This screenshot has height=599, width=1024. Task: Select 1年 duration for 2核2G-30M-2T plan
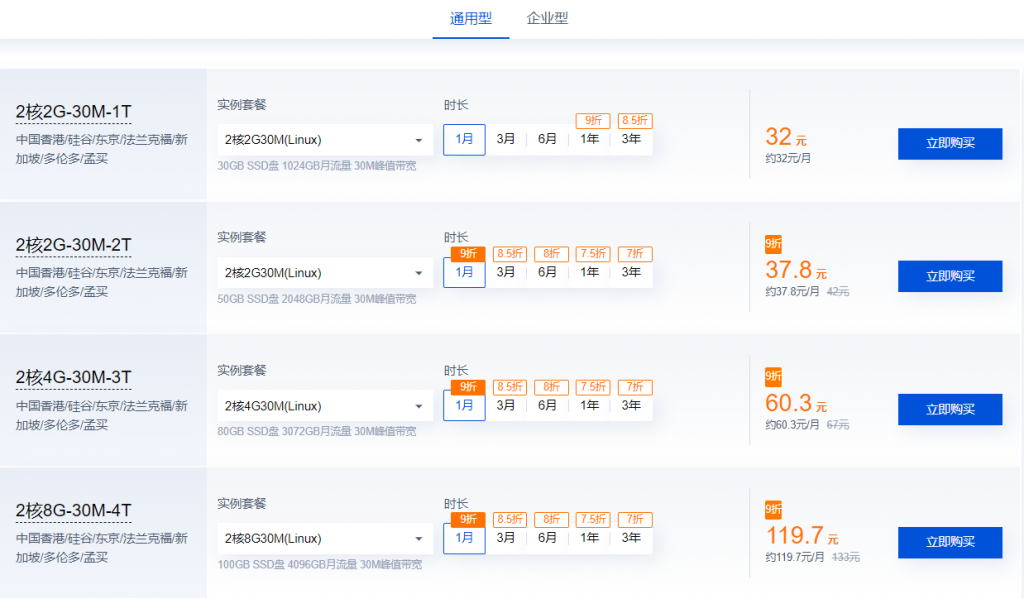coord(590,272)
